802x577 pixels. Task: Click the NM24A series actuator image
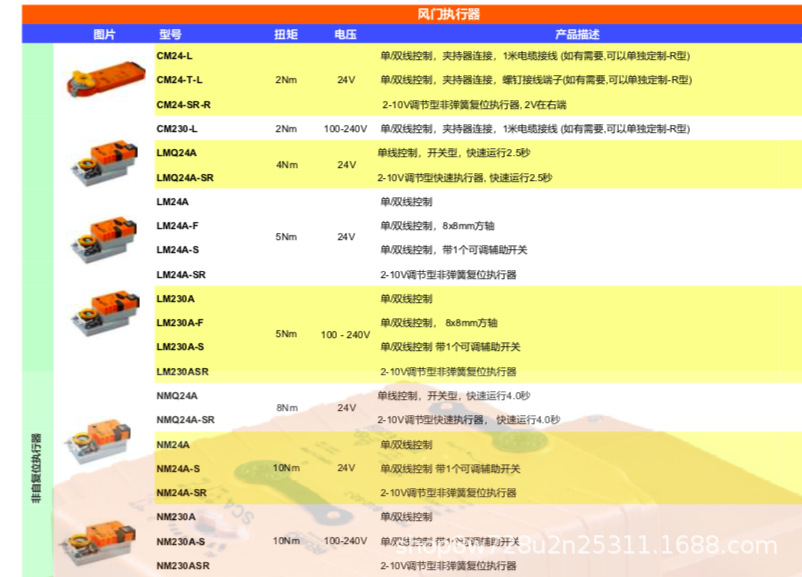coord(97,441)
